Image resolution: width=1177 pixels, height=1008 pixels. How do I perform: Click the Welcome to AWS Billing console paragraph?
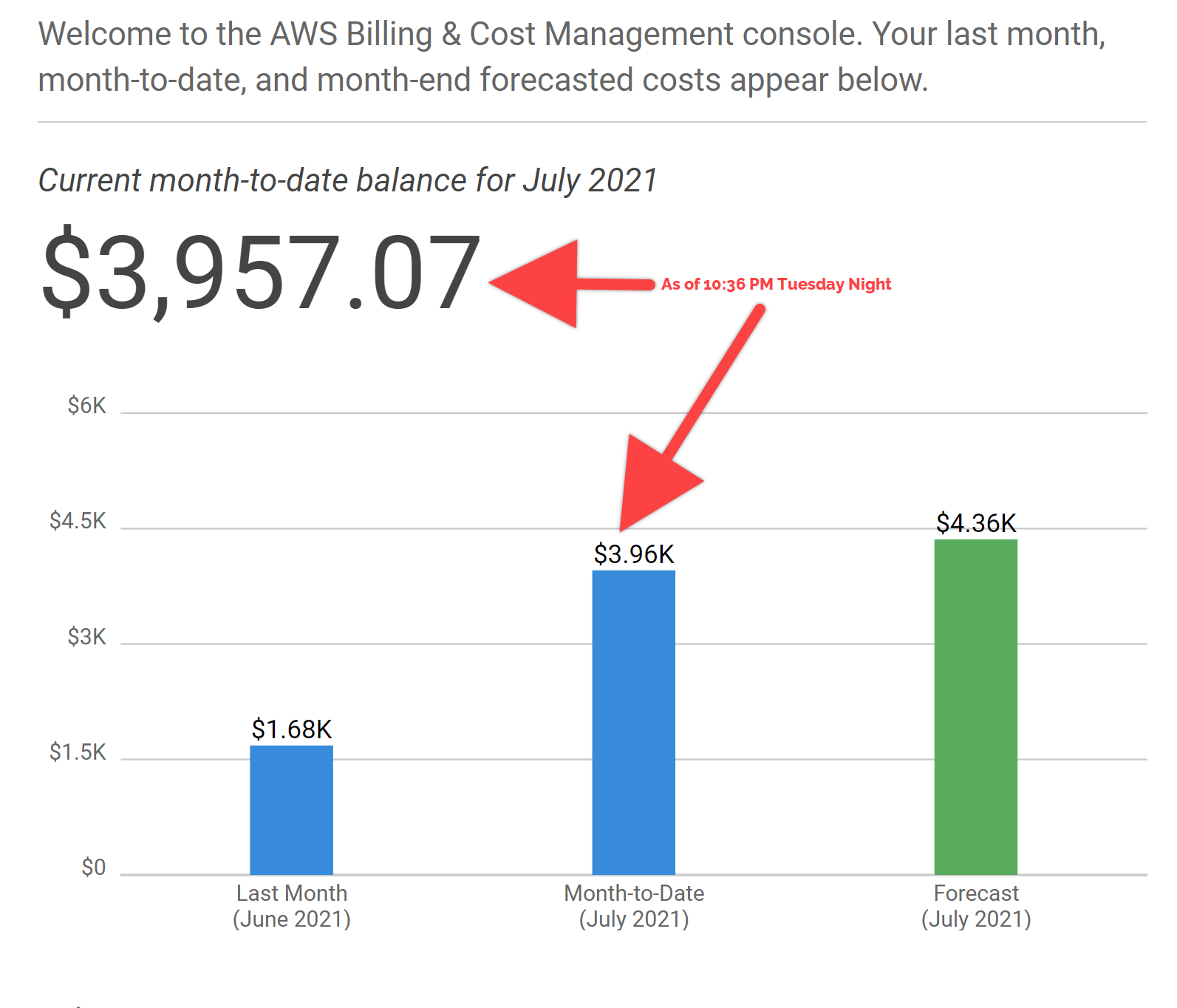[x=572, y=57]
